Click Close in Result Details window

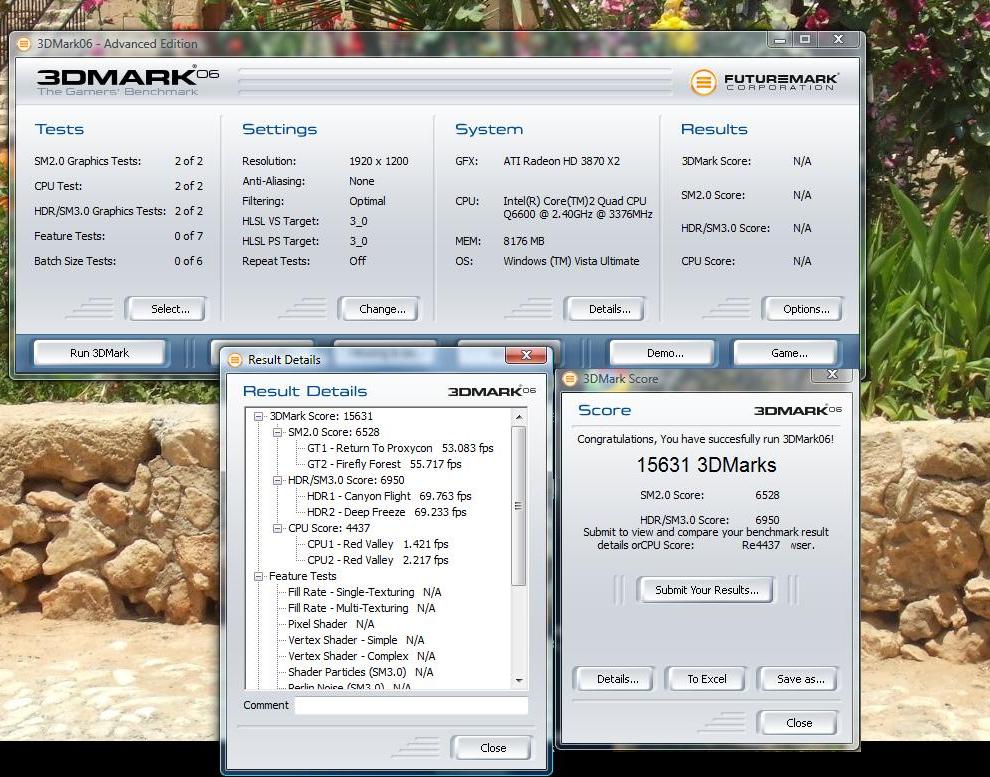[493, 748]
